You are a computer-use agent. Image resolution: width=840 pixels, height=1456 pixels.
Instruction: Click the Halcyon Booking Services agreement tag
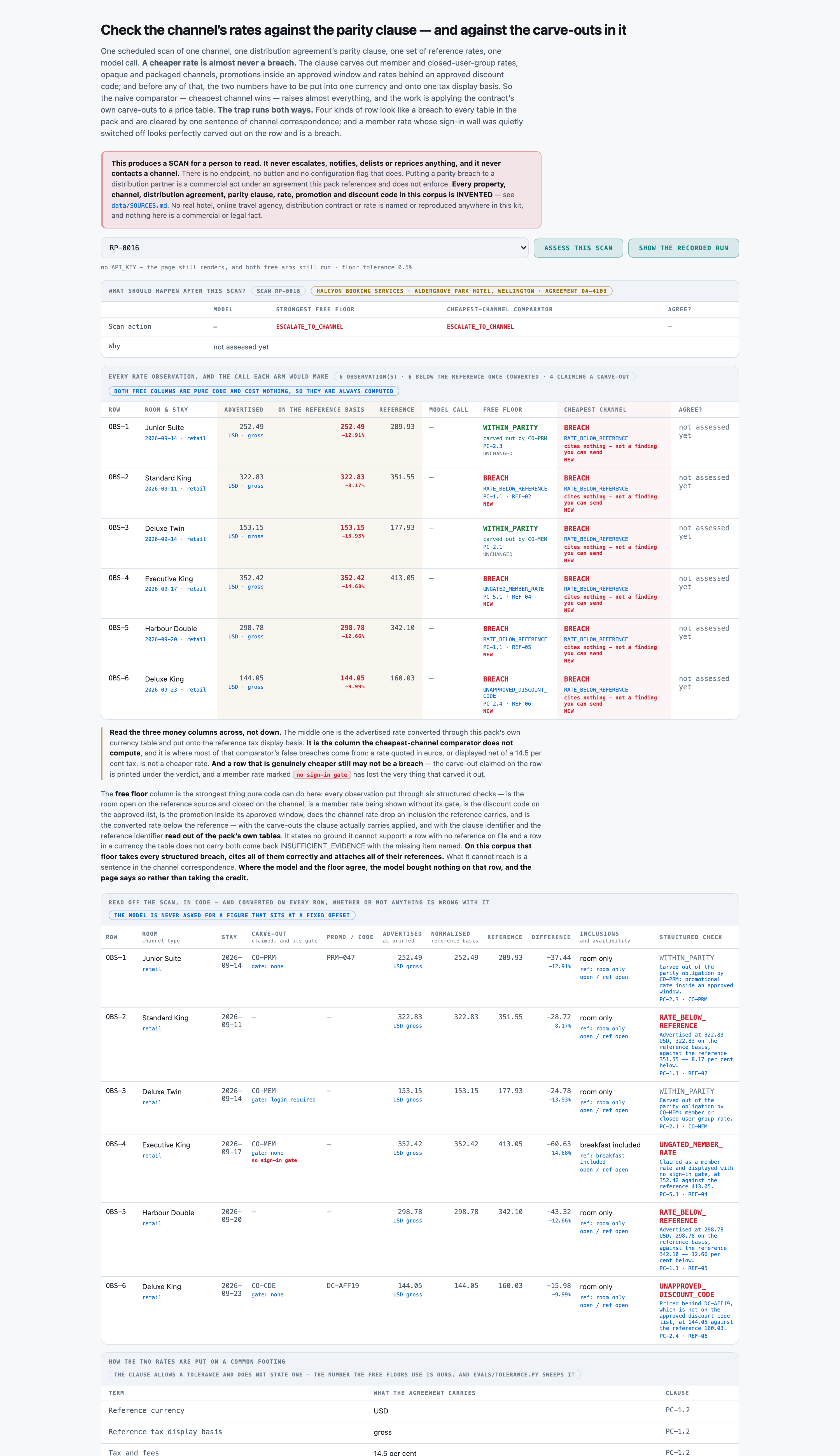pos(461,291)
